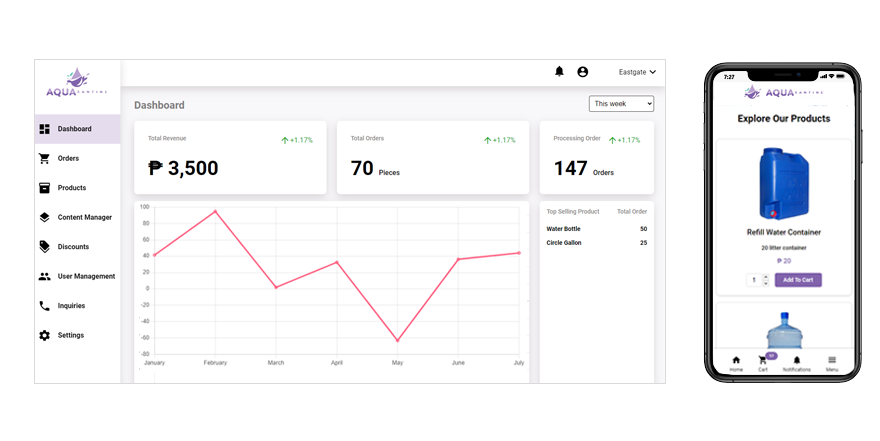The width and height of the screenshot is (880, 441).
Task: Tap the Menu hamburger icon on phone
Action: click(832, 360)
